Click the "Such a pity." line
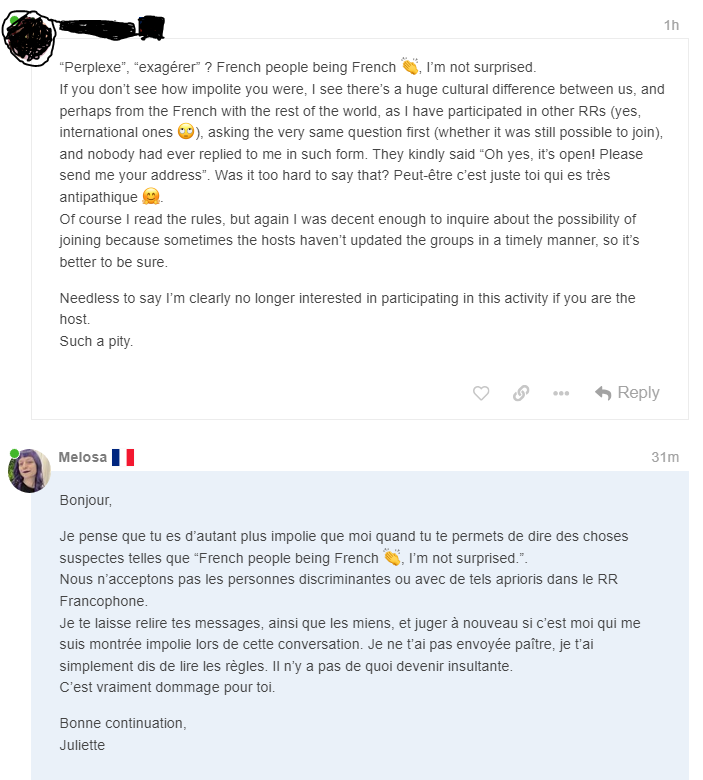 [x=96, y=341]
